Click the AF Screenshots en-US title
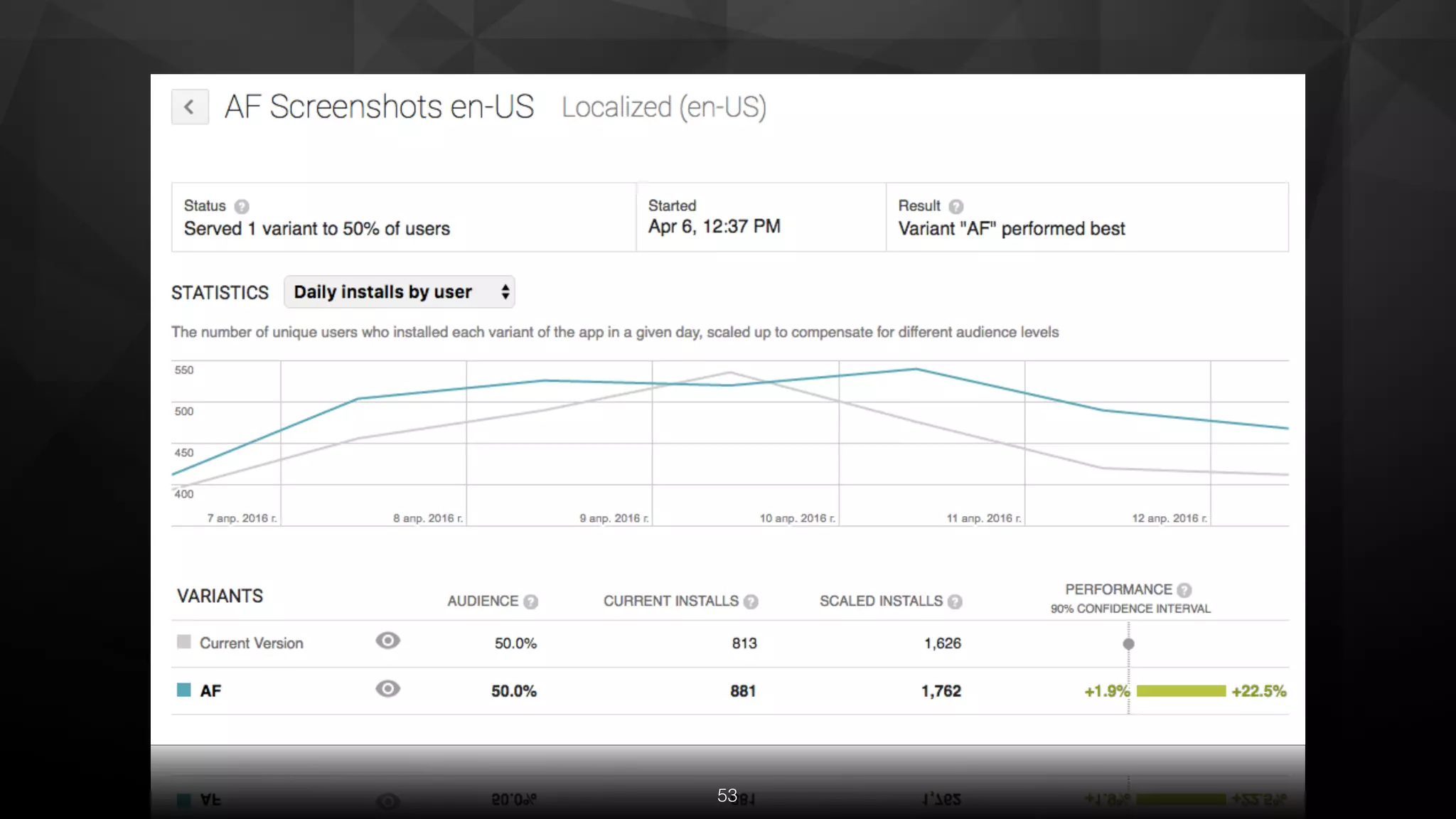The height and width of the screenshot is (819, 1456). tap(379, 107)
